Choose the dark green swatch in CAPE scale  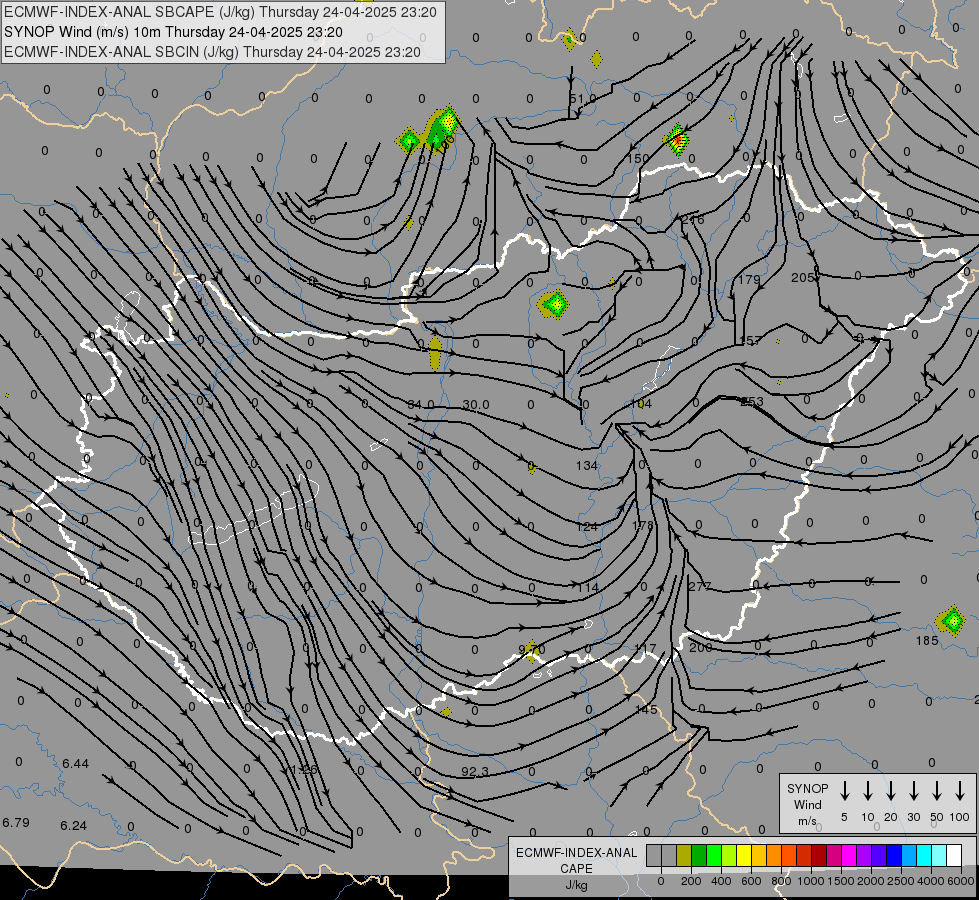[x=699, y=855]
